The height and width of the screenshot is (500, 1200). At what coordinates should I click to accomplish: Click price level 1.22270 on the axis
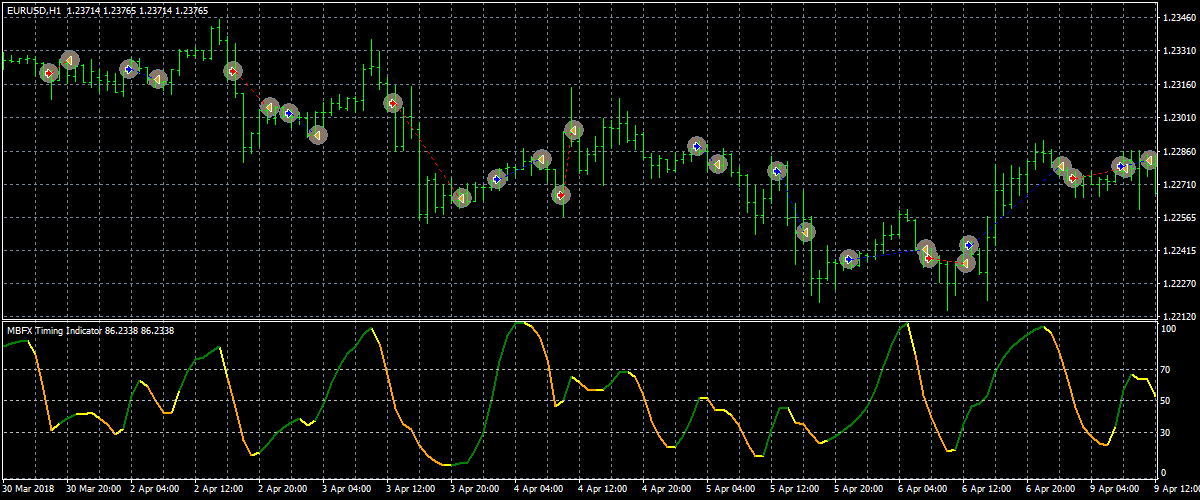click(x=1180, y=283)
